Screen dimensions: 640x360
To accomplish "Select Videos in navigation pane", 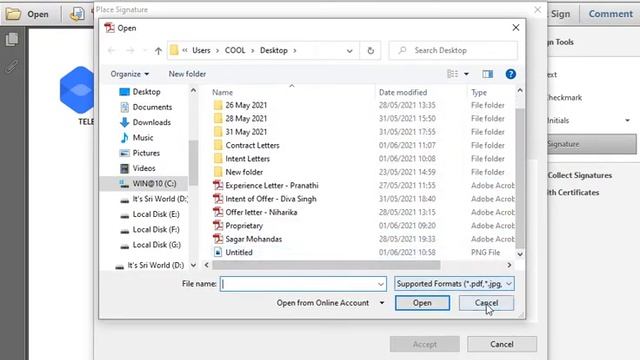I will click(144, 168).
